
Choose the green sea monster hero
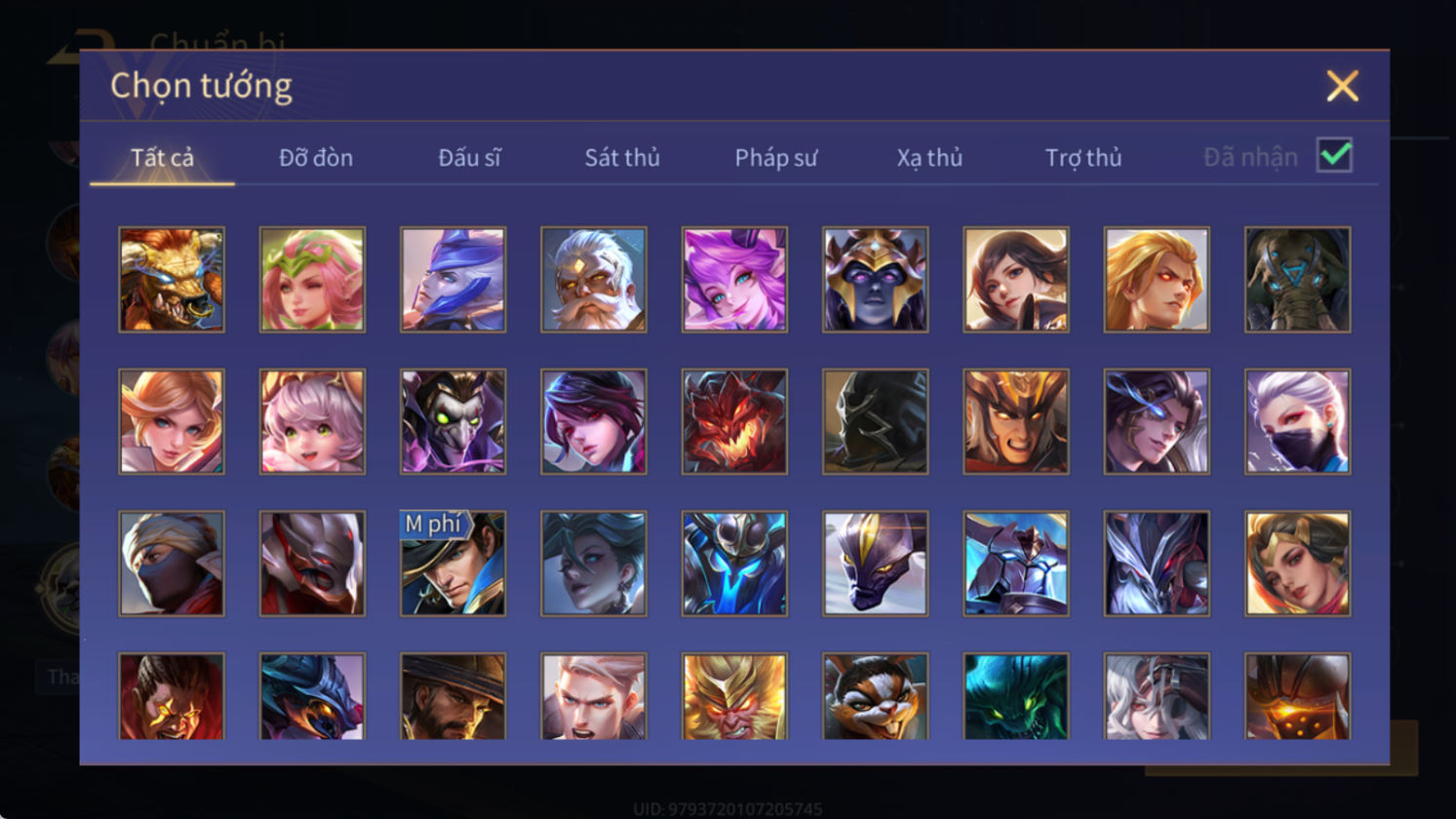pos(1015,696)
